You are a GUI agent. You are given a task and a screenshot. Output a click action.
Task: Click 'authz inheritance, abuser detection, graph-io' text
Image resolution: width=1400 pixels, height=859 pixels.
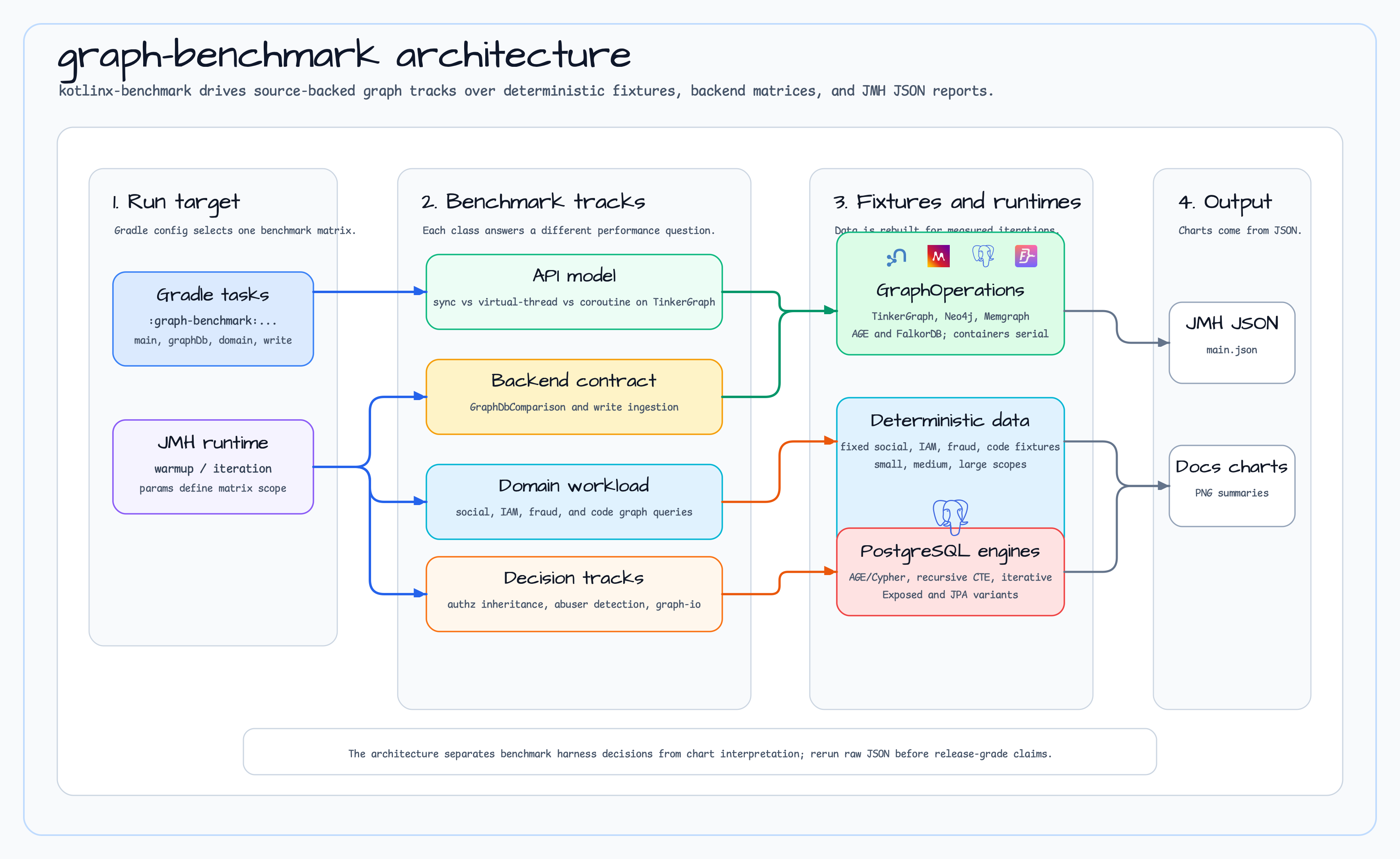pos(574,604)
